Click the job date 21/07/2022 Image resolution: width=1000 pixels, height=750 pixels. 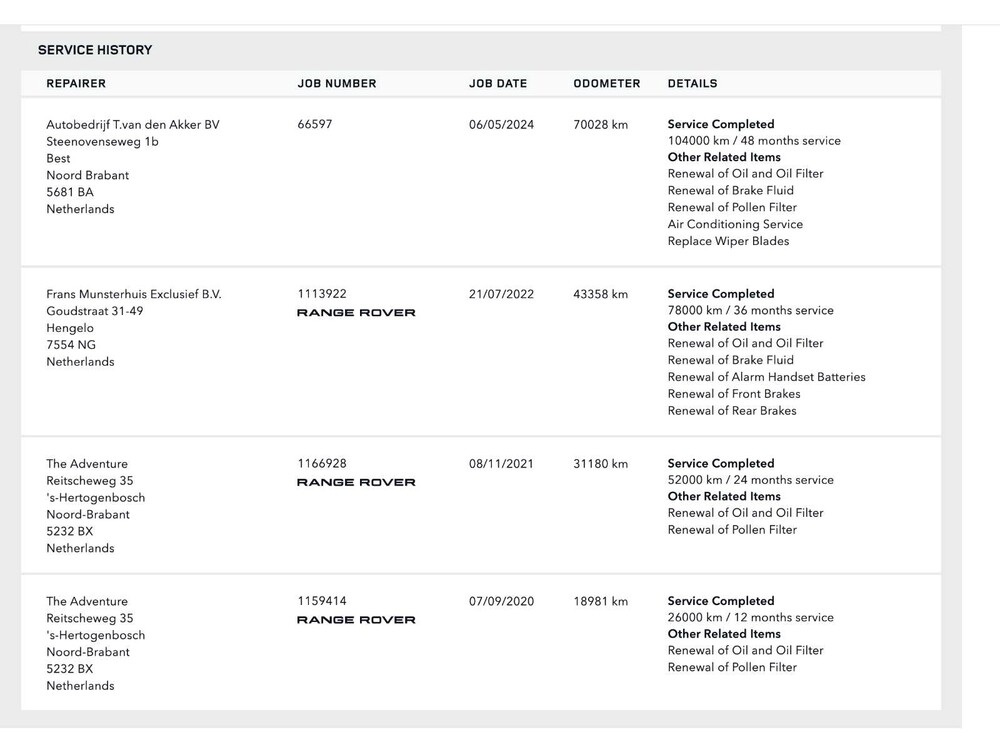501,294
